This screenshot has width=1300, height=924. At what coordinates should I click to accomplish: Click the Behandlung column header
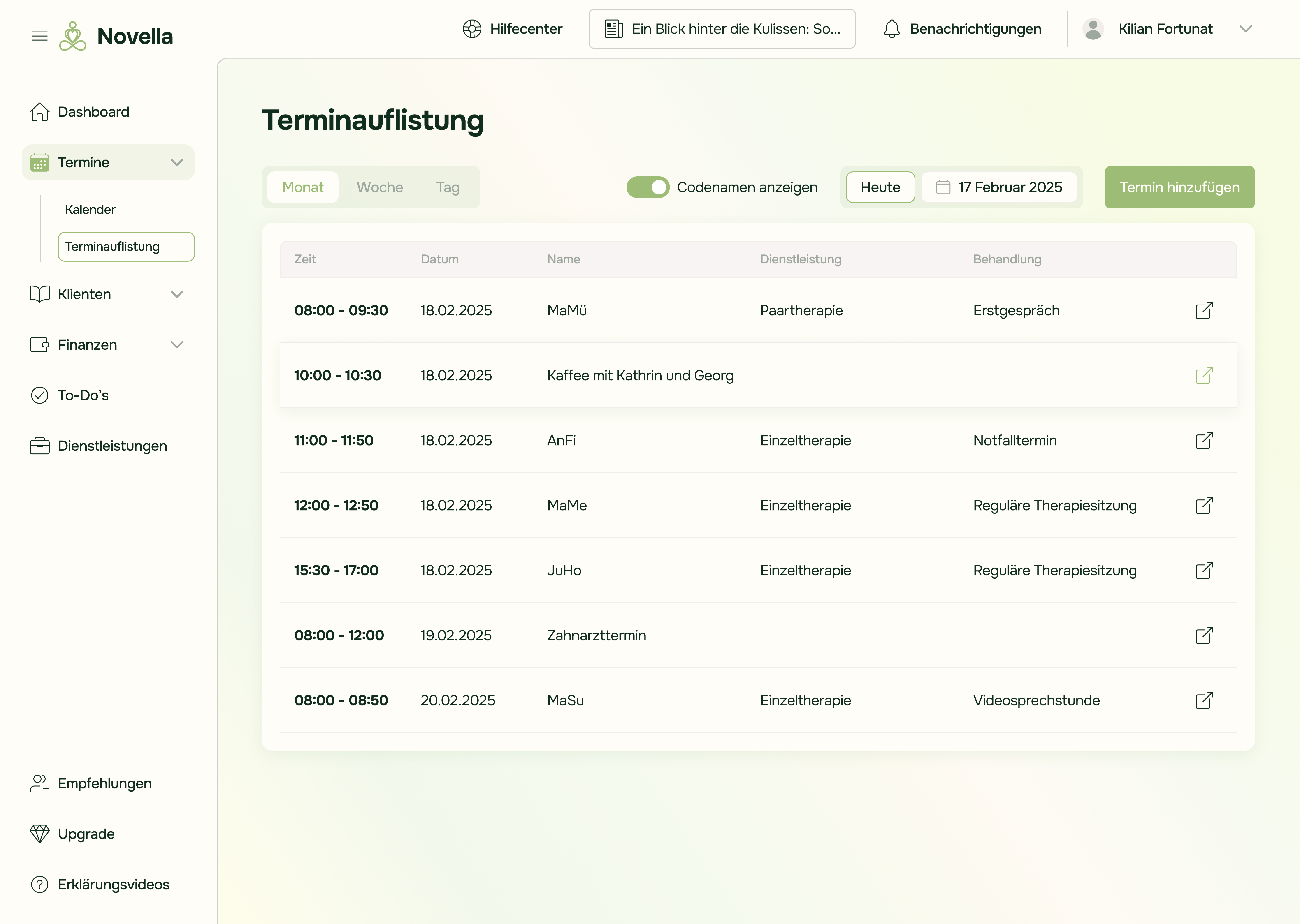[1007, 259]
